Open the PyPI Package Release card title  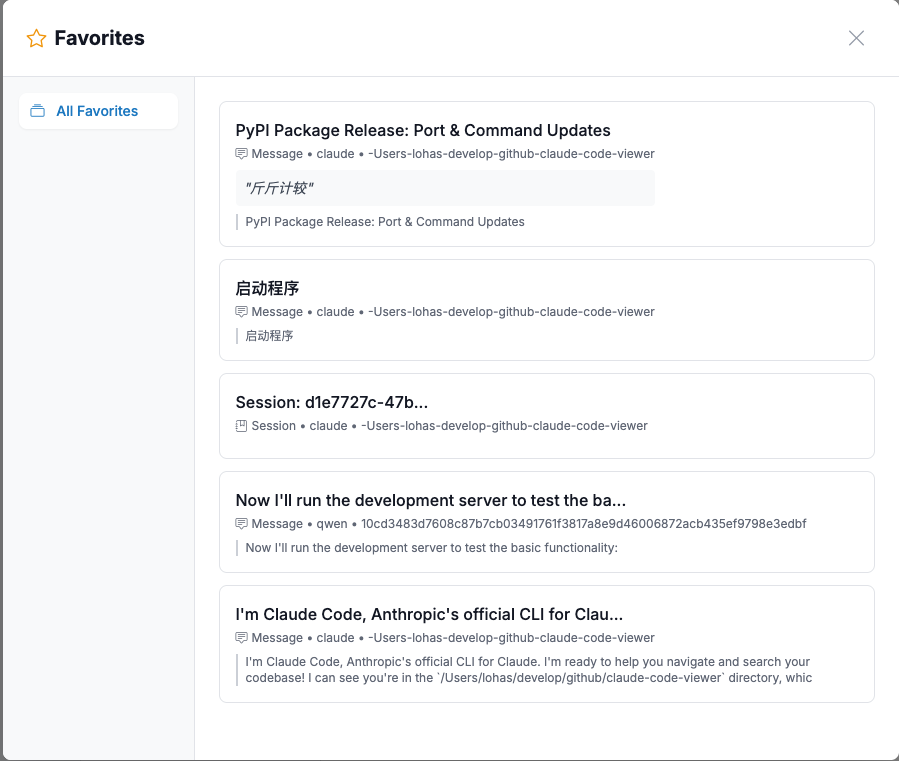tap(423, 130)
